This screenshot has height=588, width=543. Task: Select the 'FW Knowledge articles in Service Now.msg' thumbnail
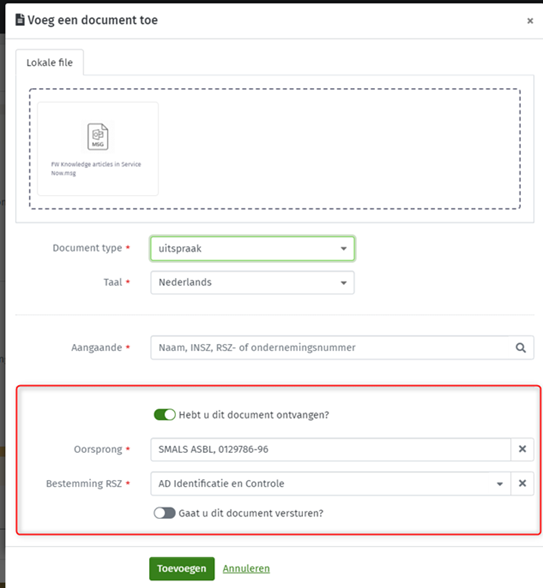[x=98, y=148]
